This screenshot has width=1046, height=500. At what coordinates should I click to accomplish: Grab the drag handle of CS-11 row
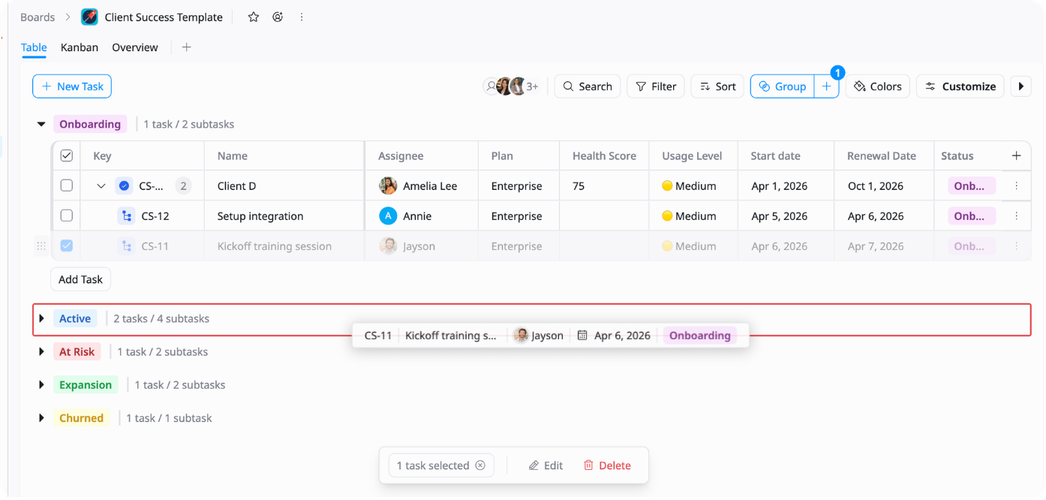pyautogui.click(x=41, y=246)
